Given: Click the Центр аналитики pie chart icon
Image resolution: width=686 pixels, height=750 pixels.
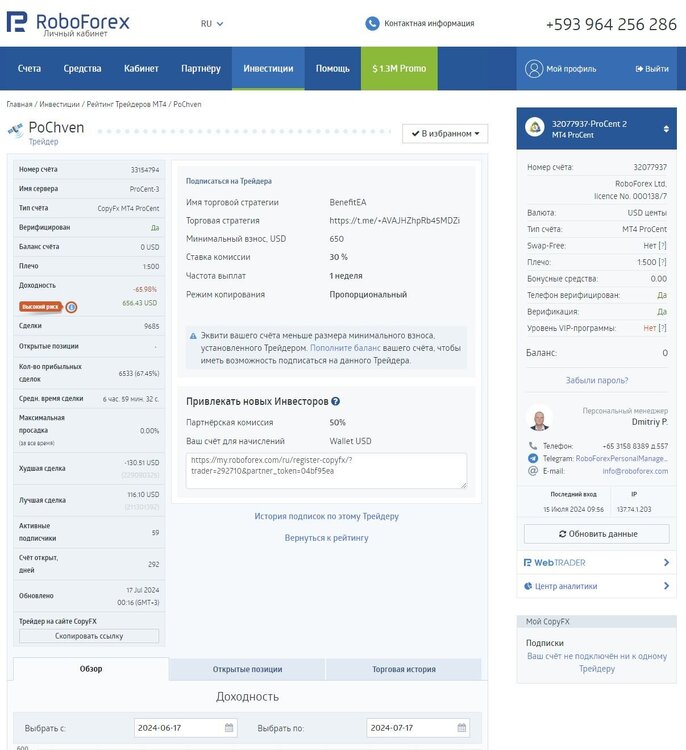Looking at the screenshot, I should [528, 586].
